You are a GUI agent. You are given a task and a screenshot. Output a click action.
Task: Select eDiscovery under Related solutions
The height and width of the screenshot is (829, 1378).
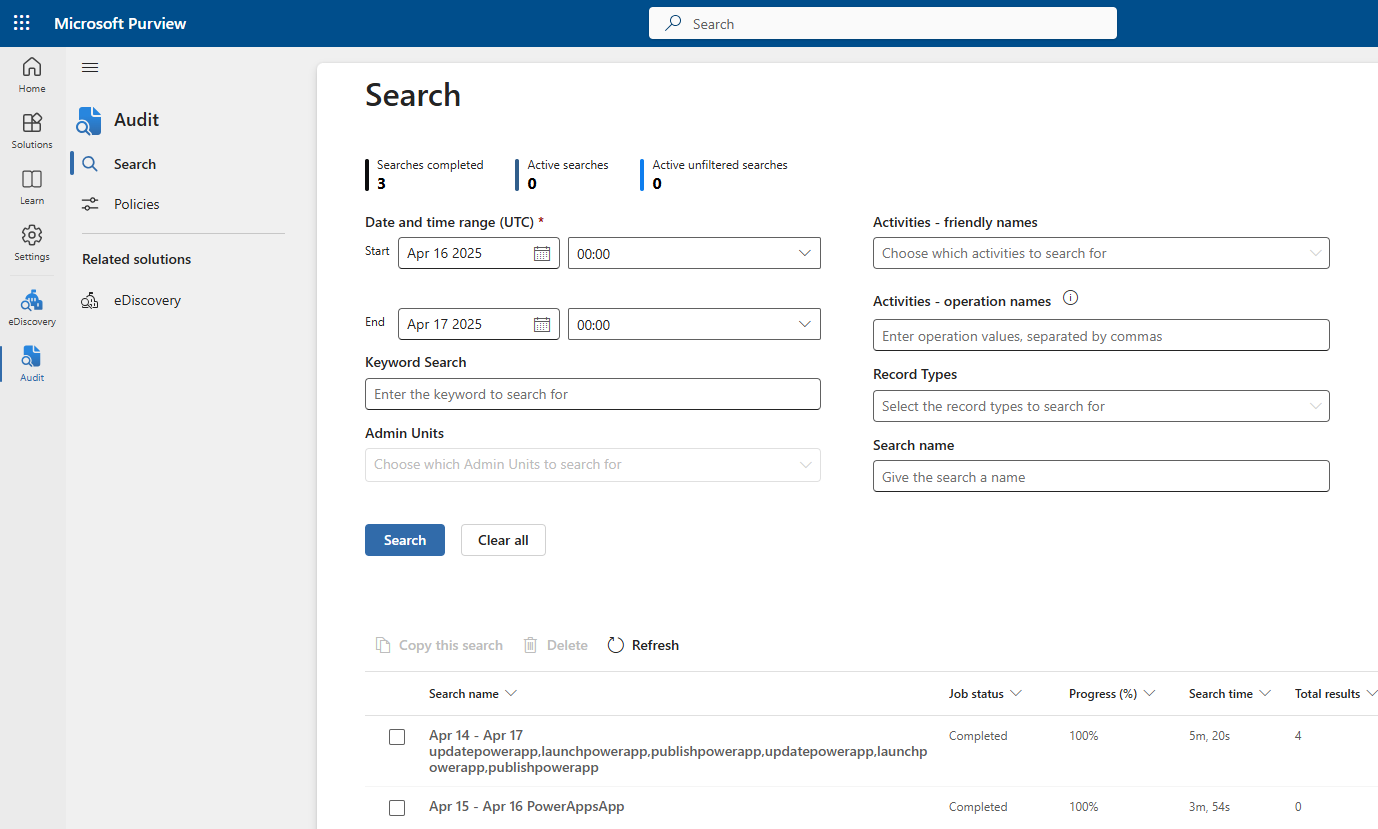coord(147,300)
